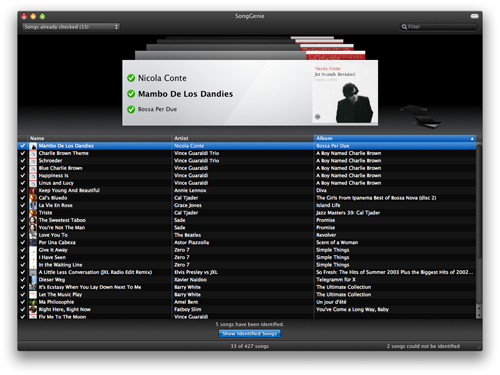Click album 'Revolver'
This screenshot has width=500, height=375.
point(326,235)
